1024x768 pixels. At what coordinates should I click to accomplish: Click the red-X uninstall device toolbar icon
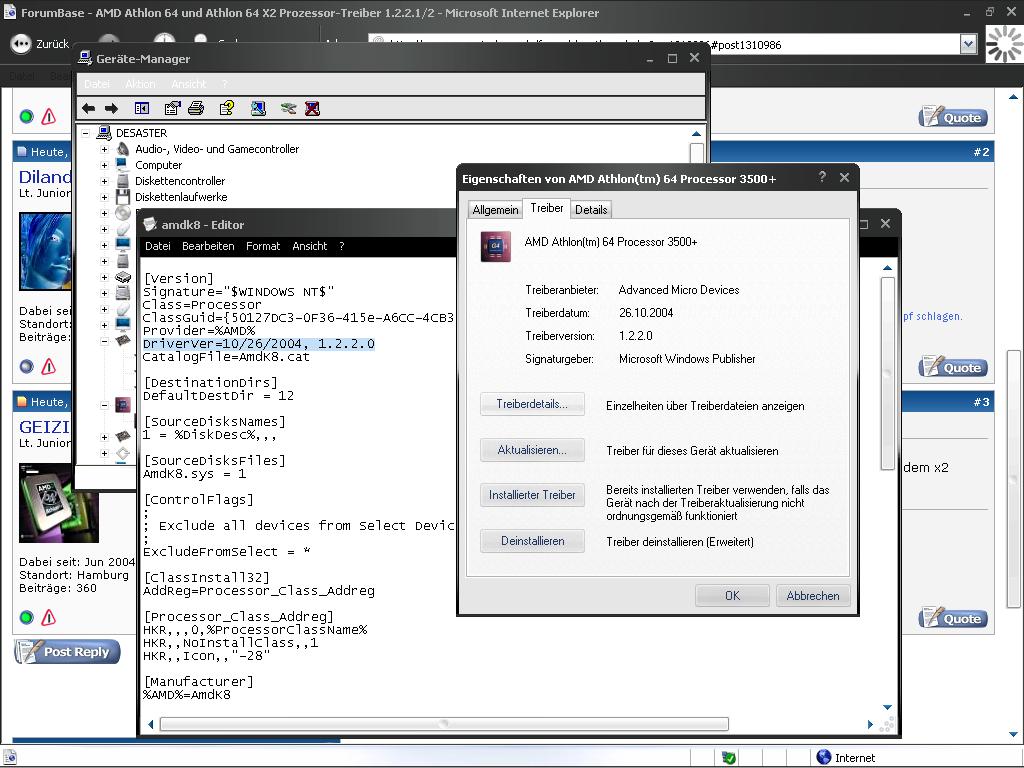(x=312, y=108)
